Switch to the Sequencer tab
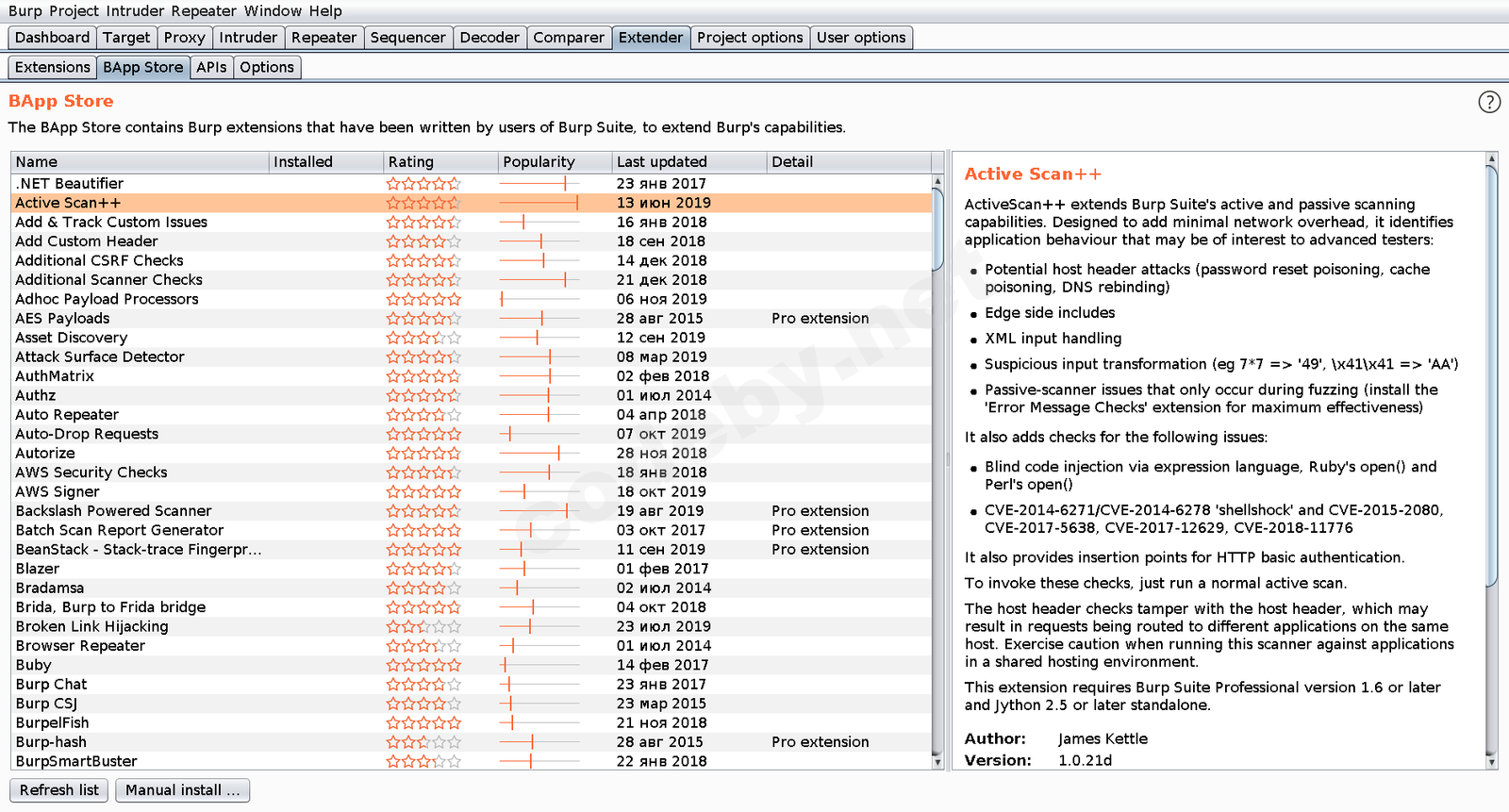Image resolution: width=1509 pixels, height=812 pixels. point(407,38)
